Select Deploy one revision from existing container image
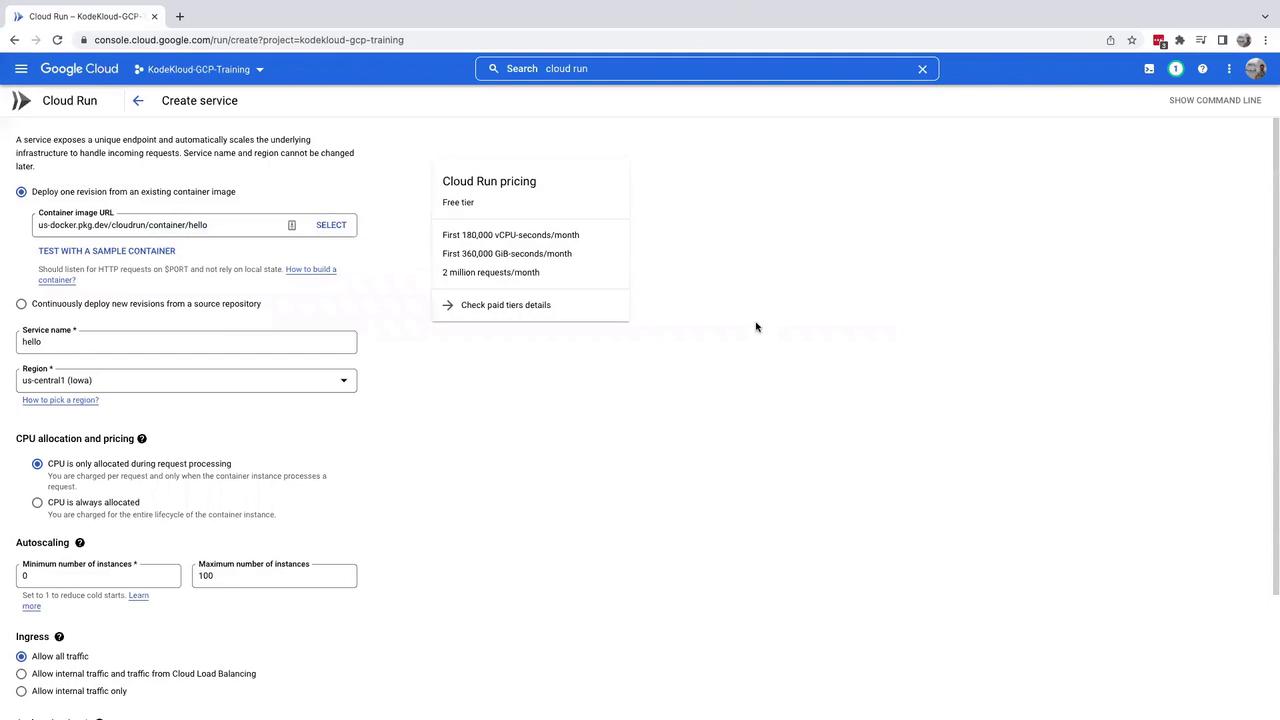 [21, 192]
